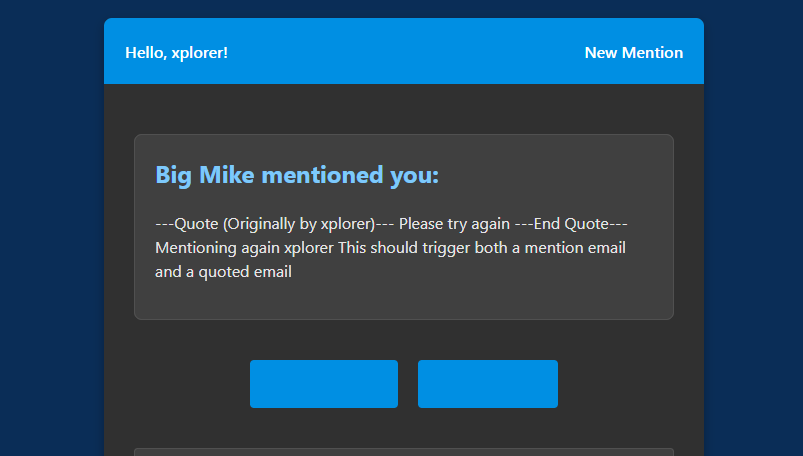
Task: Click the "Hello, xplorer!" greeting text
Action: click(x=177, y=53)
